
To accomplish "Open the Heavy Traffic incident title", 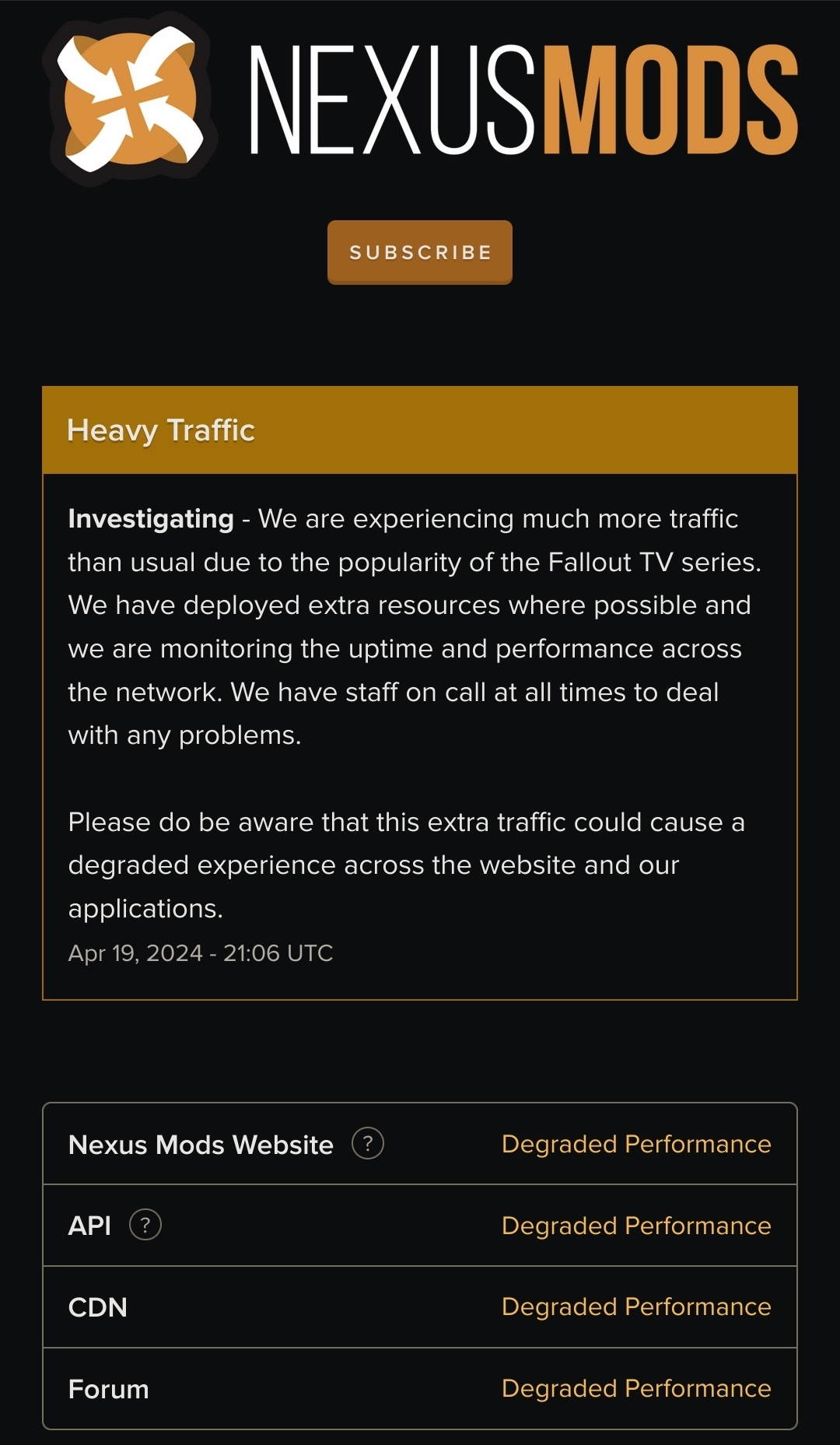I will point(161,430).
